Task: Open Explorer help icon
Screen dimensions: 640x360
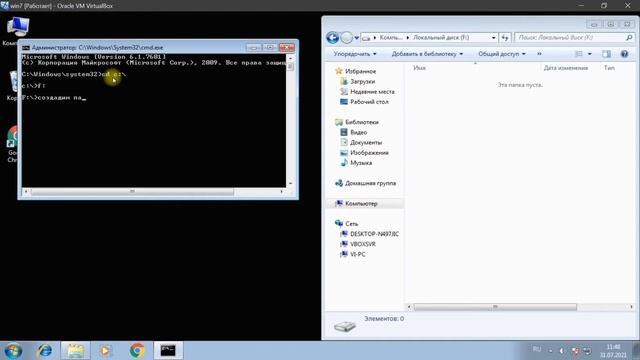Action: click(x=624, y=54)
